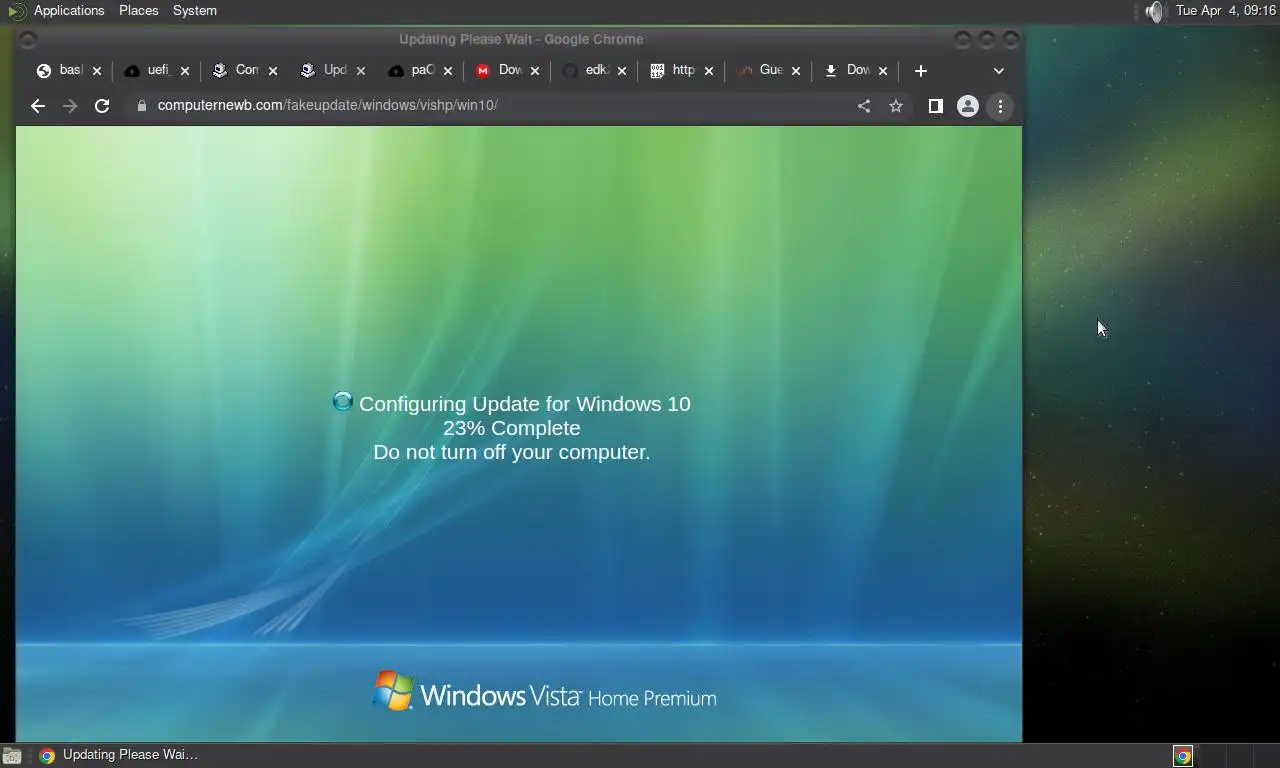Switch to the 'bas' tab
Image resolution: width=1280 pixels, height=768 pixels.
[70, 71]
